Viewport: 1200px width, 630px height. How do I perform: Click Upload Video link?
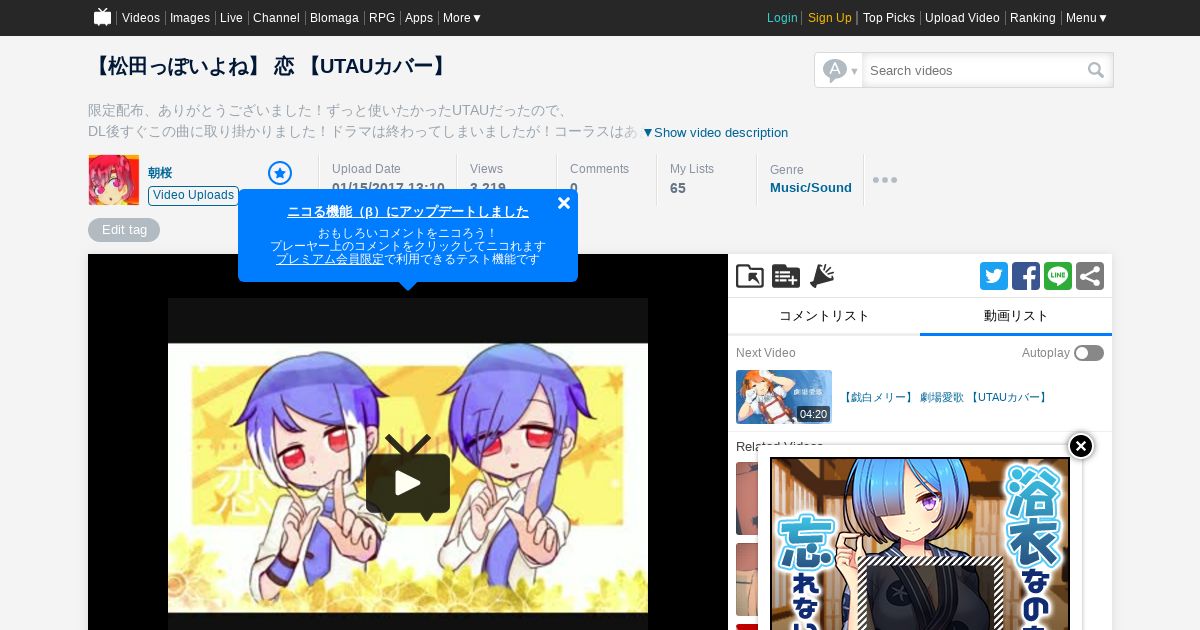962,18
